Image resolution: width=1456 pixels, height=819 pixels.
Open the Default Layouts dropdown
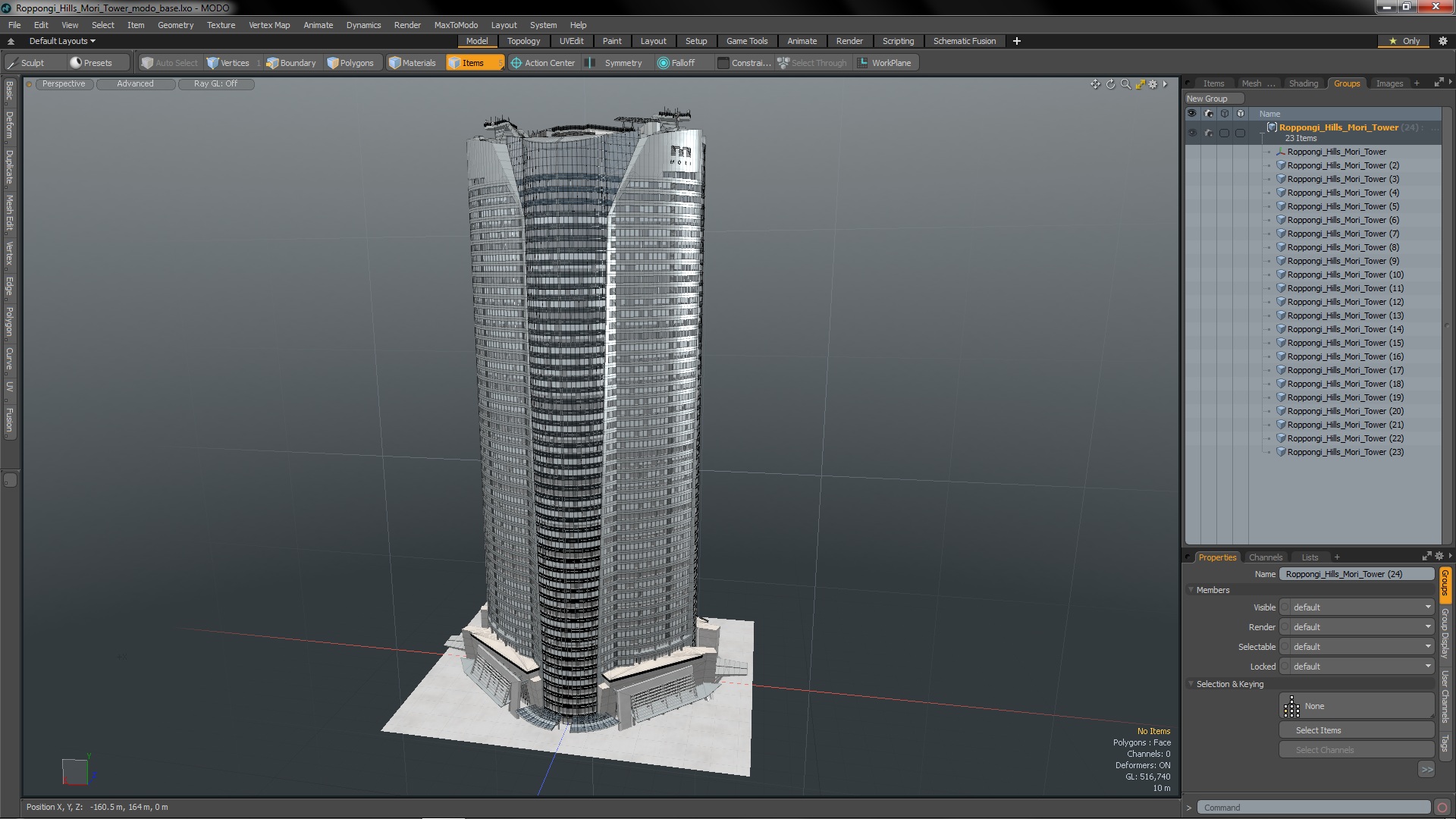[62, 41]
